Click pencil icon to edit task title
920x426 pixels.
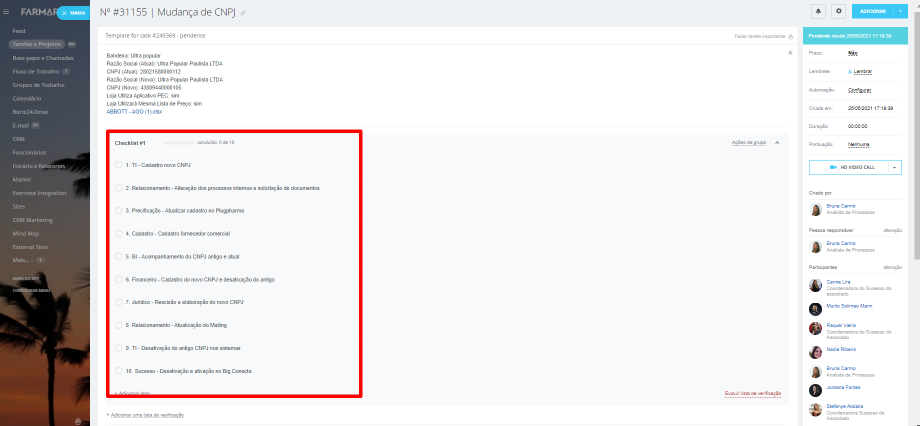(x=243, y=13)
